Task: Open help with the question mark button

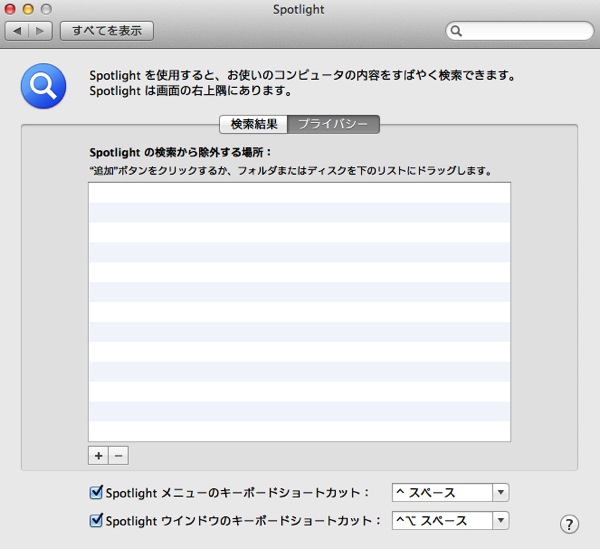Action: (x=569, y=524)
